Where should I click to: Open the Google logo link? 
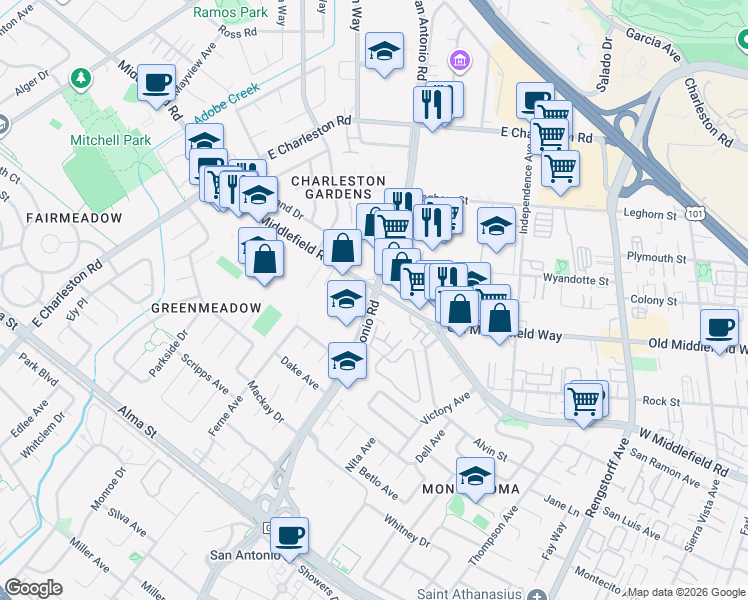click(33, 588)
